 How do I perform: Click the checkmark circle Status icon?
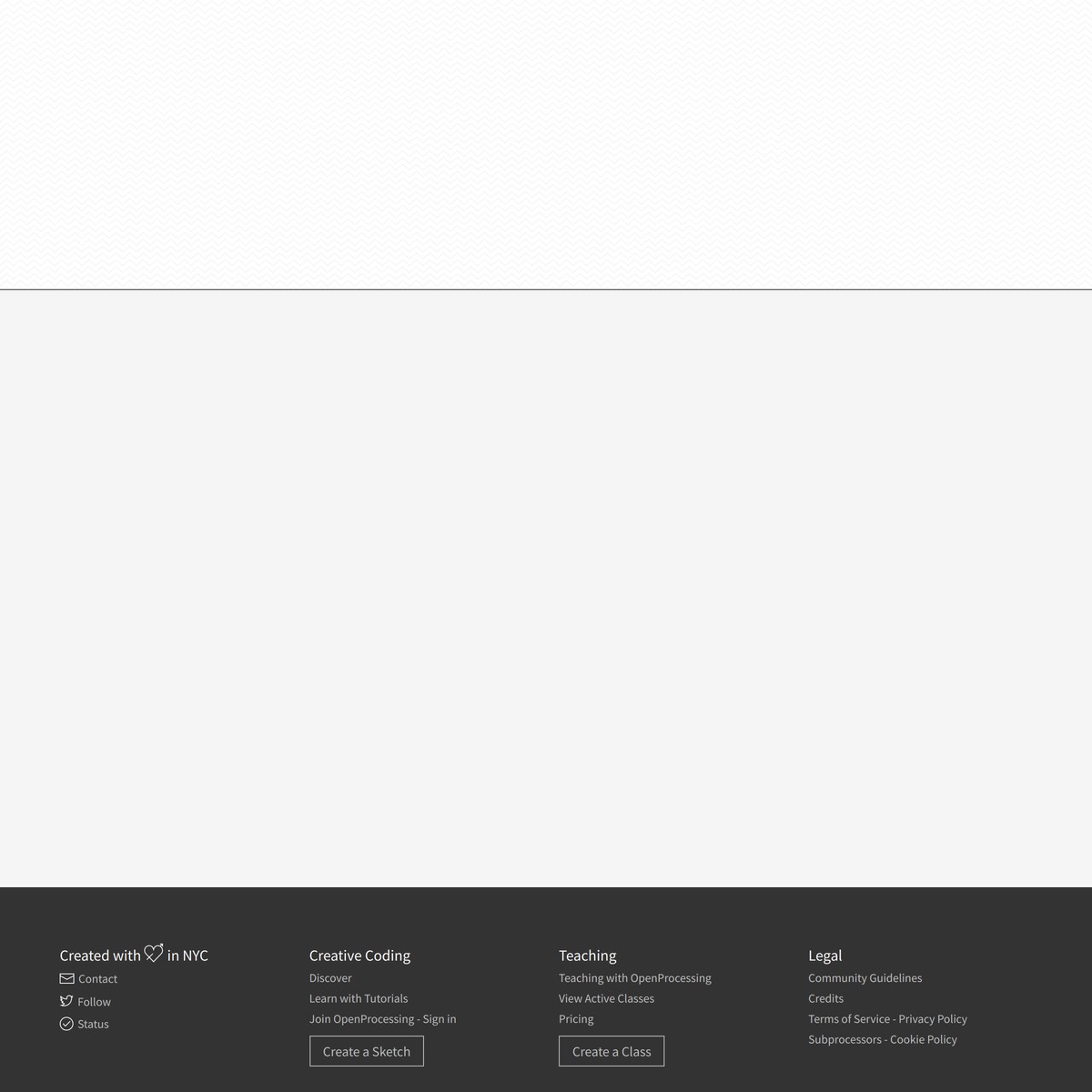pyautogui.click(x=66, y=1024)
